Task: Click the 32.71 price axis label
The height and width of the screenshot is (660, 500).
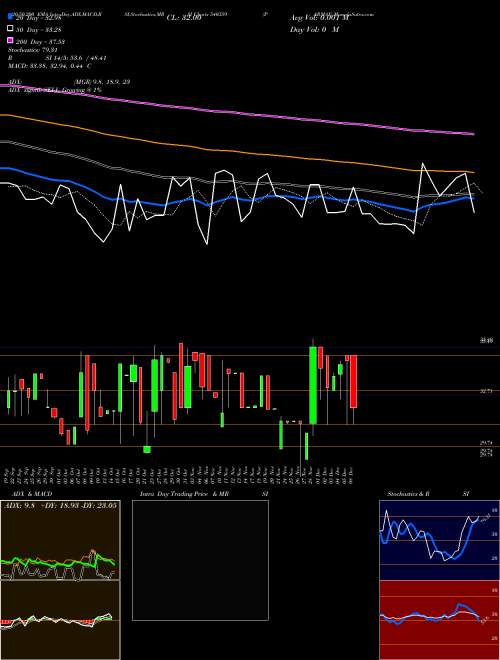Action: tap(486, 391)
